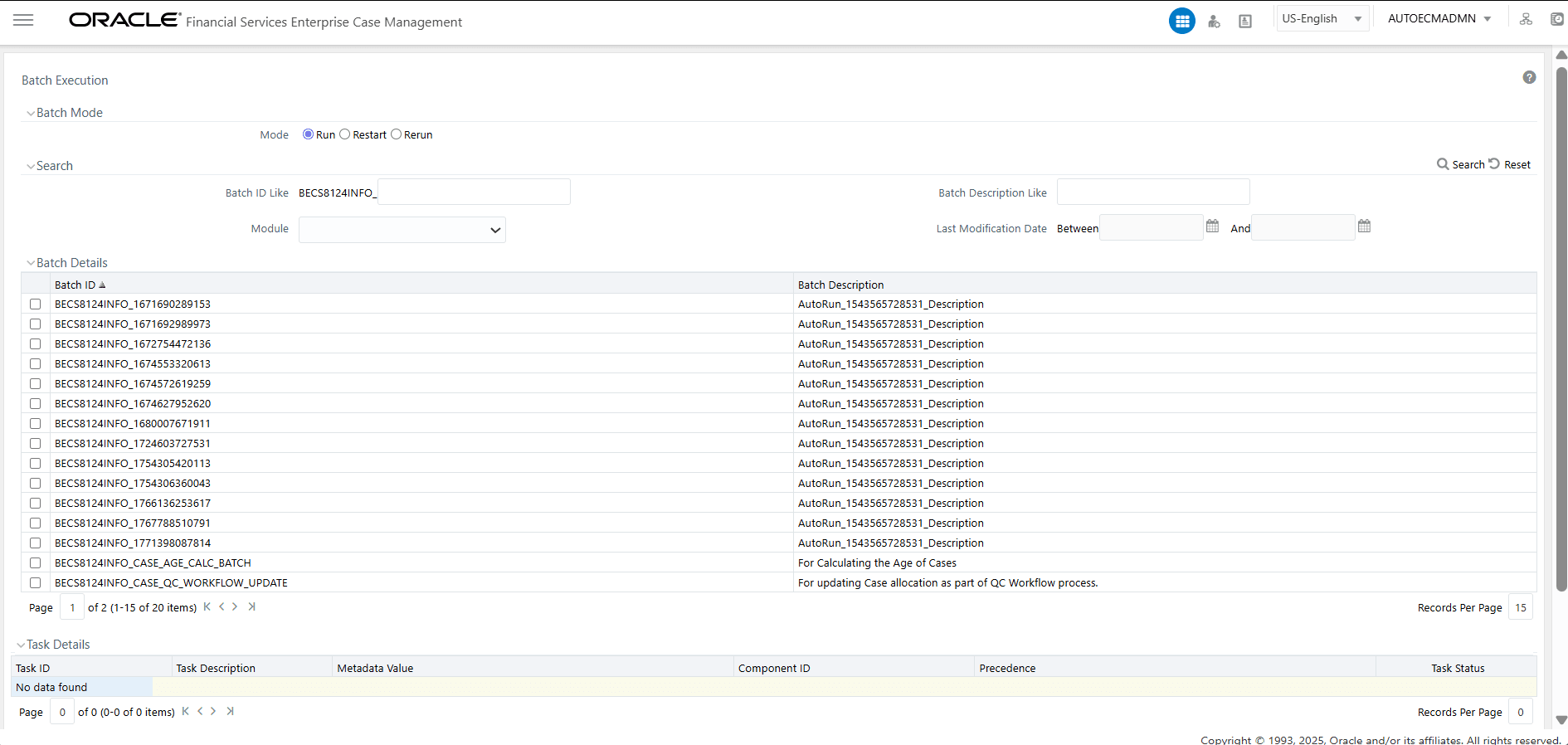This screenshot has width=1568, height=745.
Task: Check the BECS8124INFO_1771398087814 batch
Action: click(35, 543)
